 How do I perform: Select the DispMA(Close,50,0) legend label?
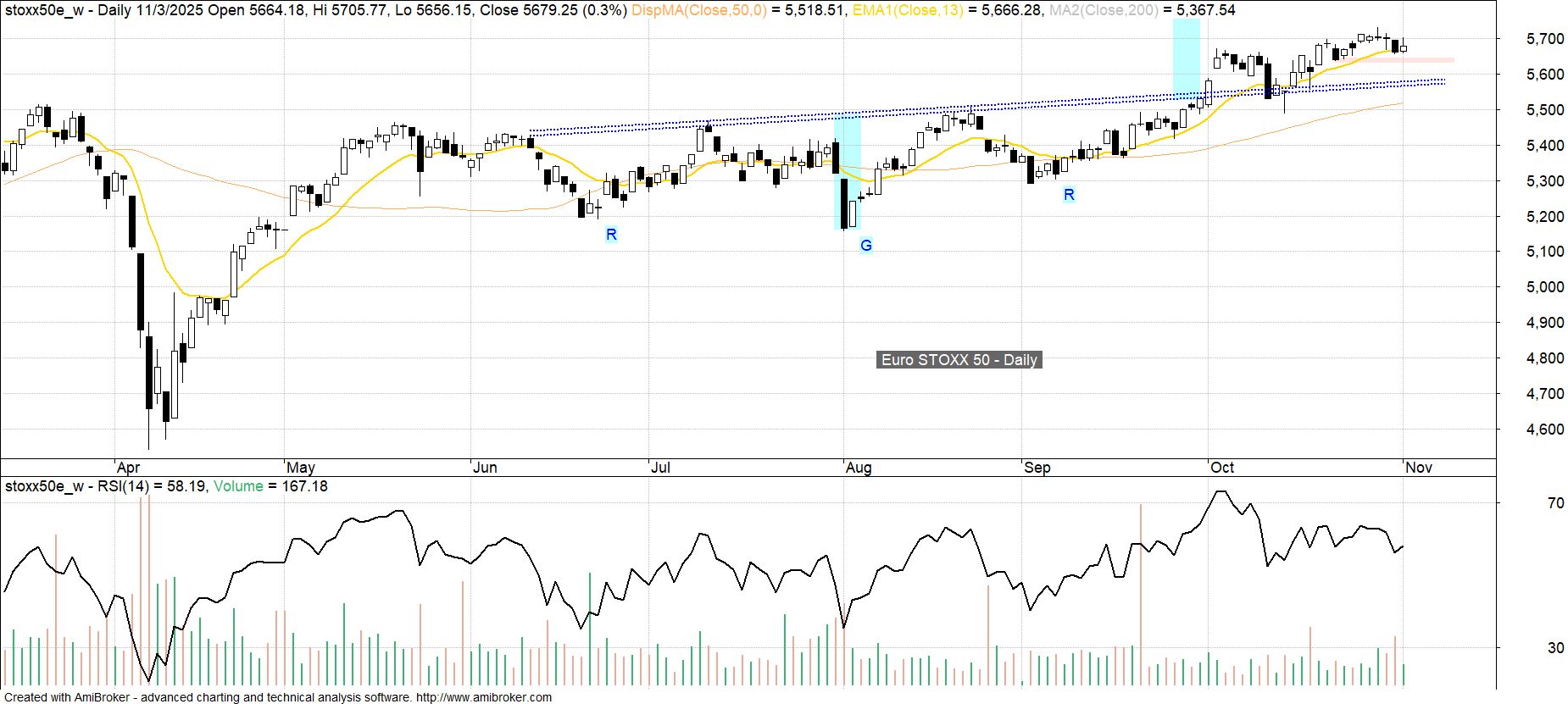click(x=699, y=10)
